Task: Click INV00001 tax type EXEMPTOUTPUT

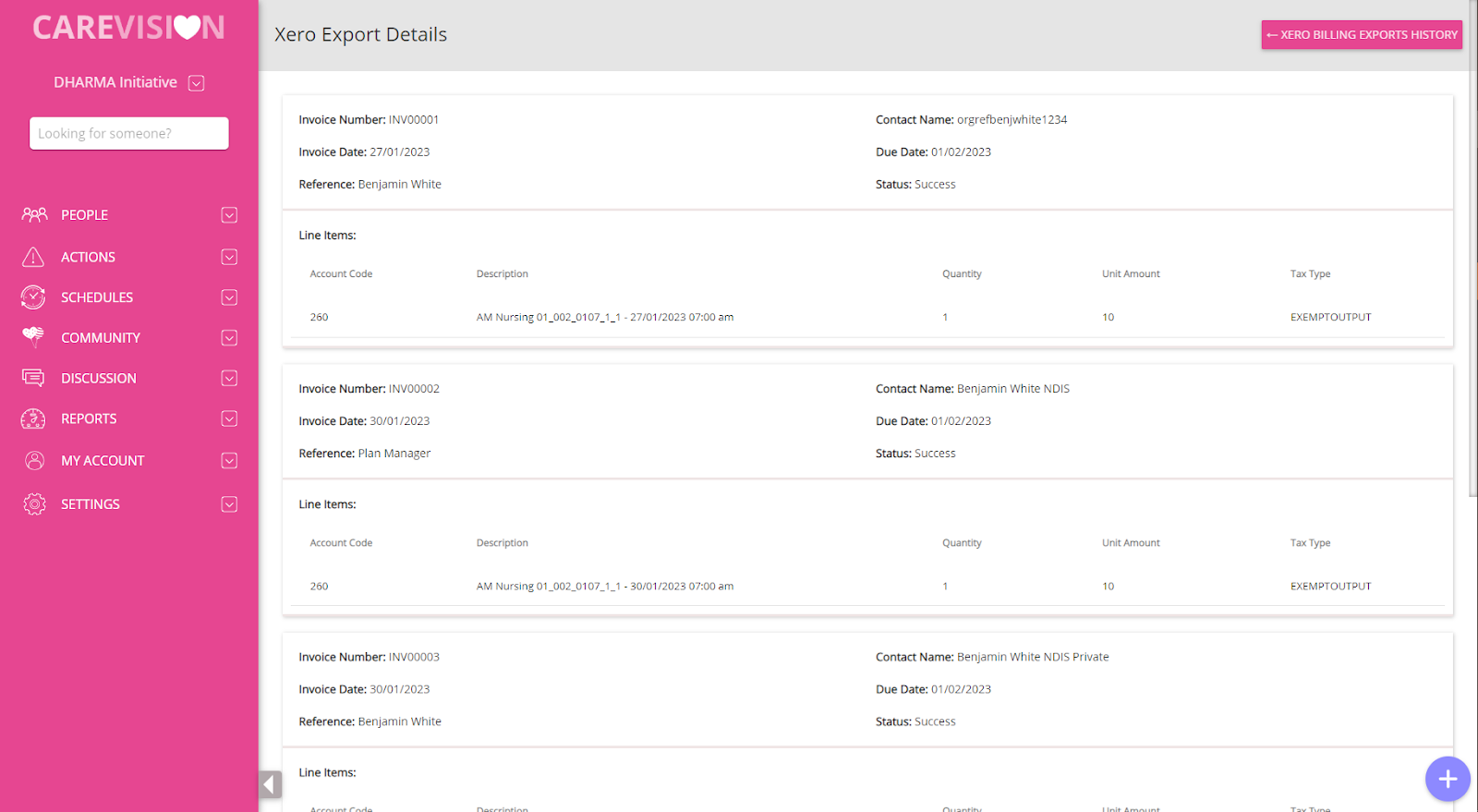Action: pos(1330,317)
